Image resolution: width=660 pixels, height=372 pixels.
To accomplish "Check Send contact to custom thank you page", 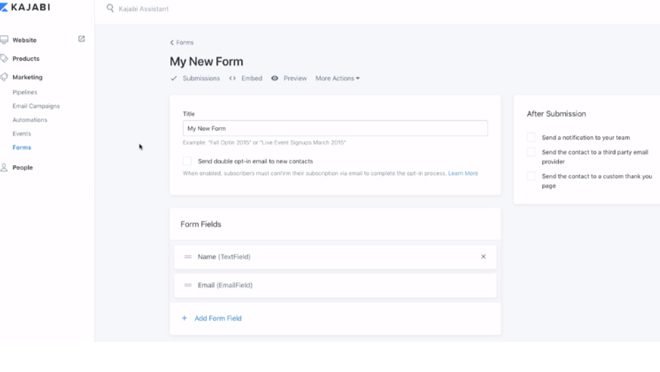I will tap(532, 176).
